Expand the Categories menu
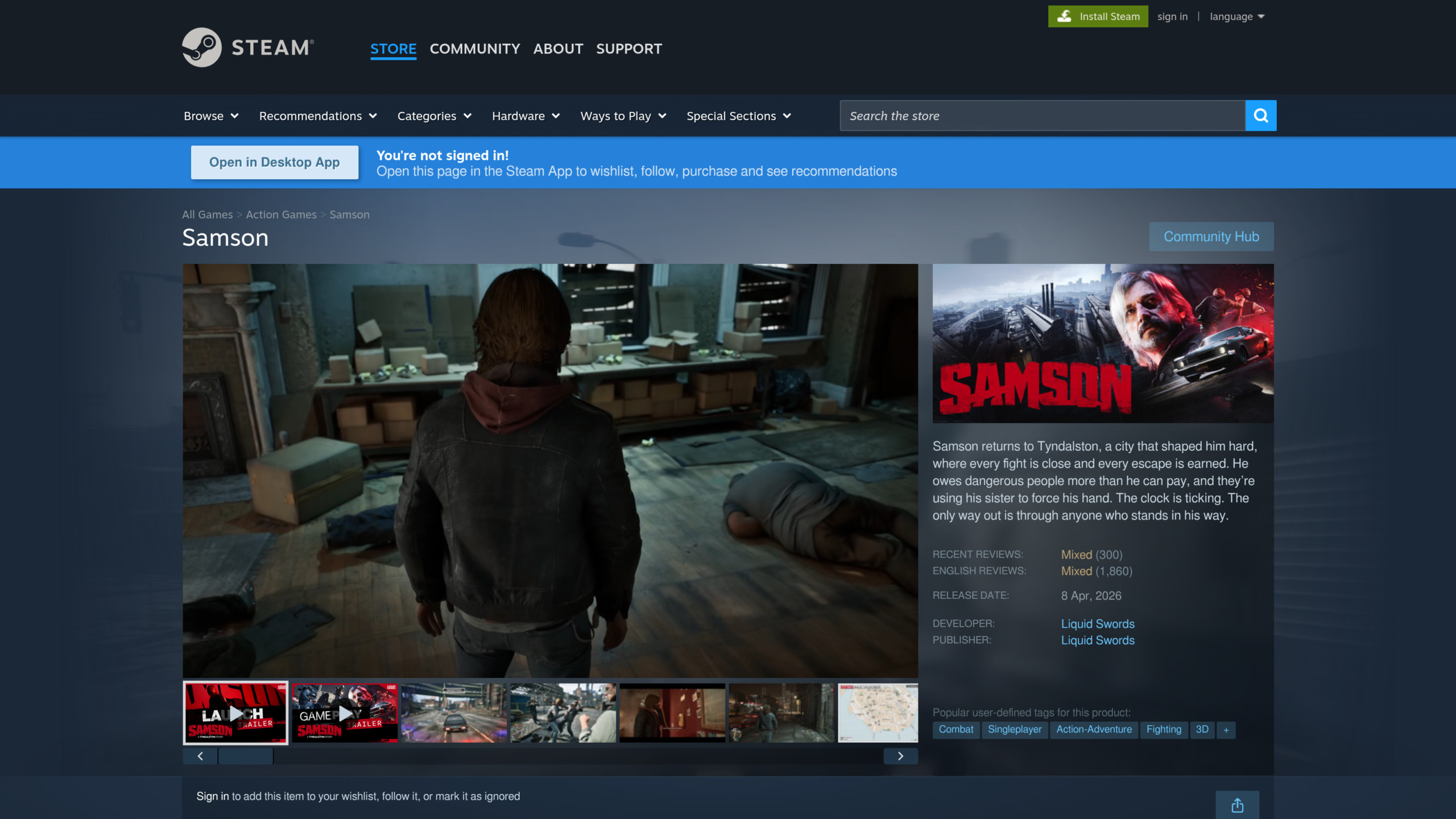Screen dimensions: 1456x819 tap(435, 116)
